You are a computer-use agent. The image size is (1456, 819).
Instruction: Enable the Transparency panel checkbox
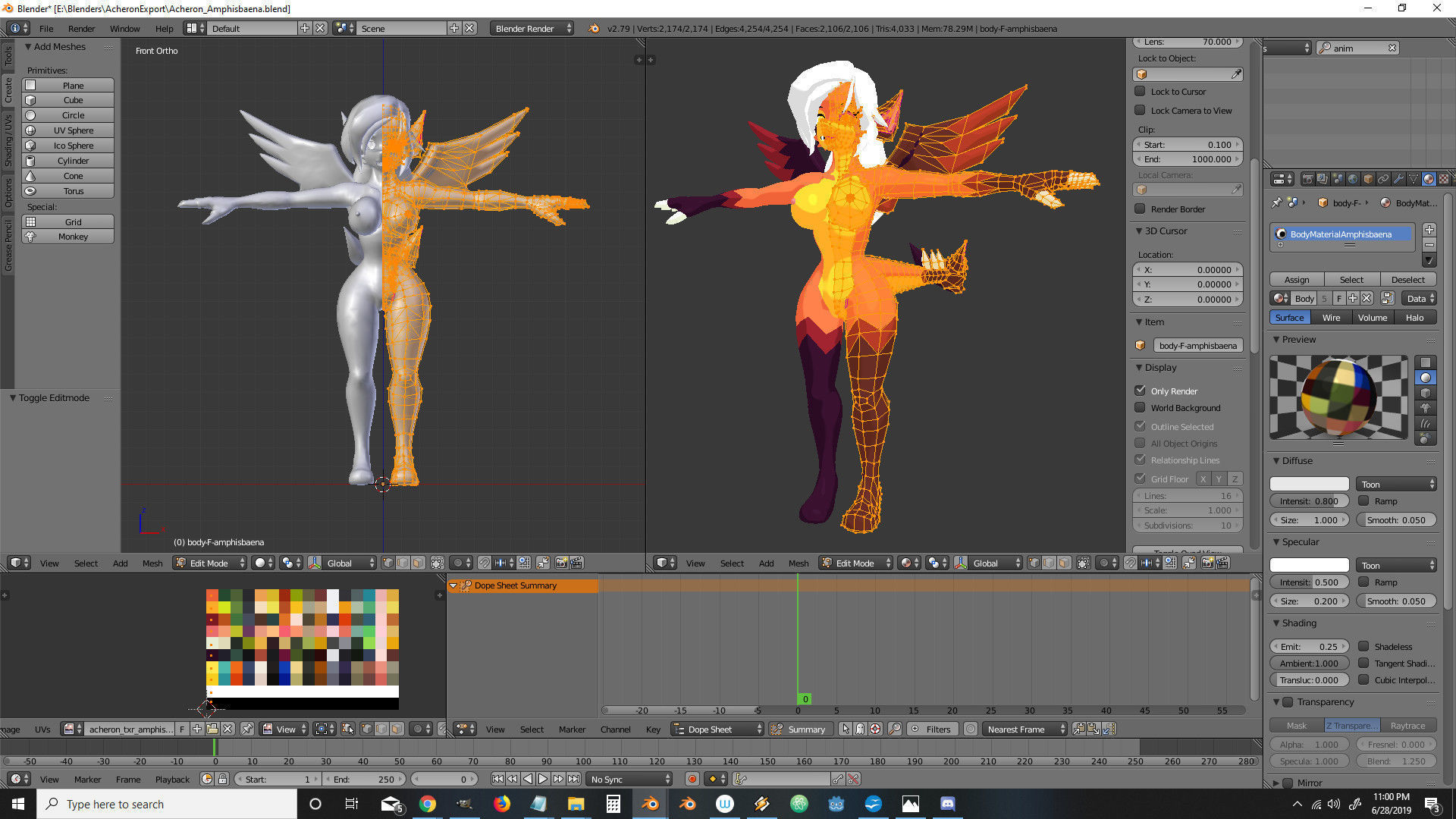pos(1288,702)
